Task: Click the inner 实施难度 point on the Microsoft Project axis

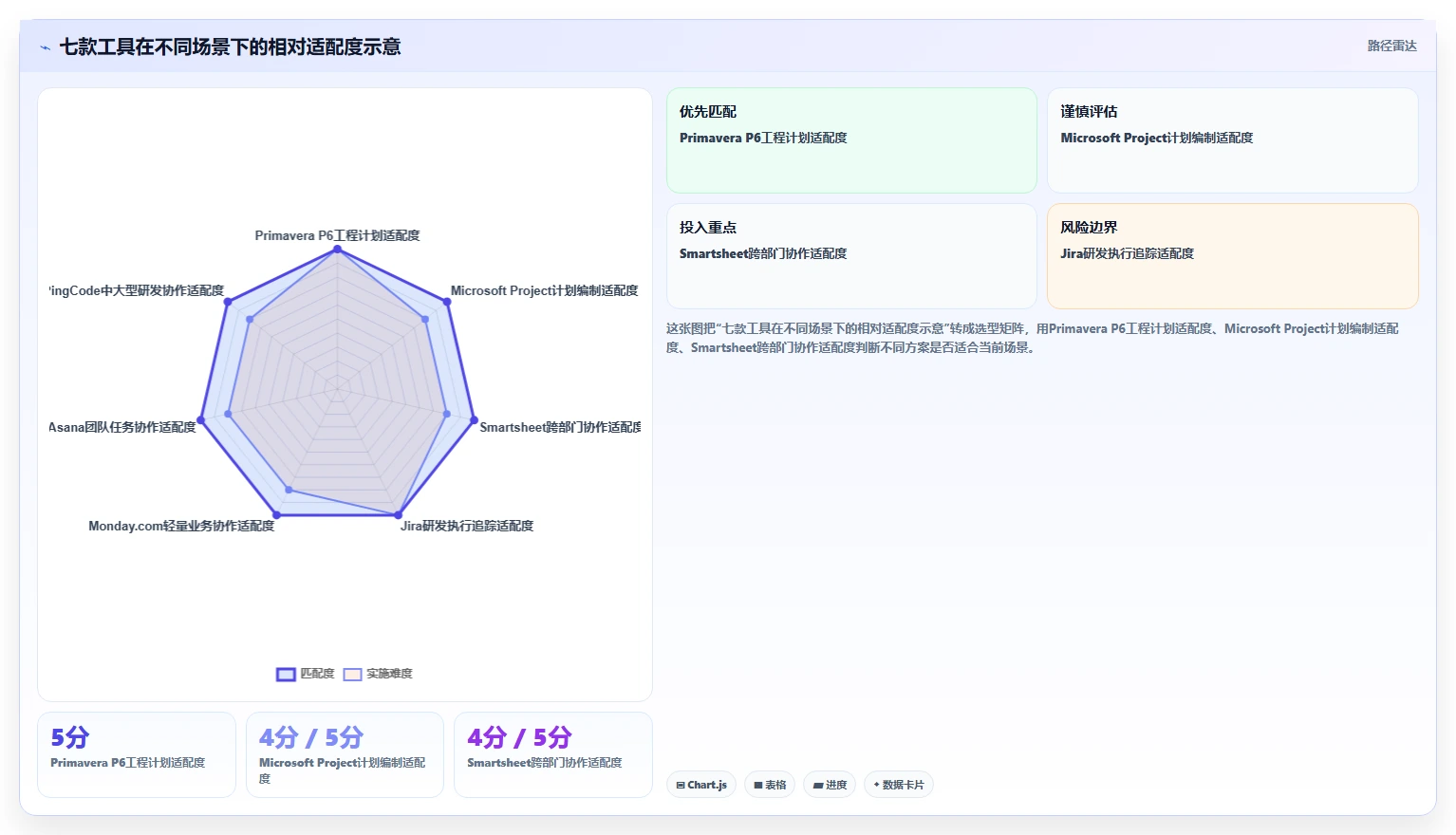Action: tap(425, 320)
